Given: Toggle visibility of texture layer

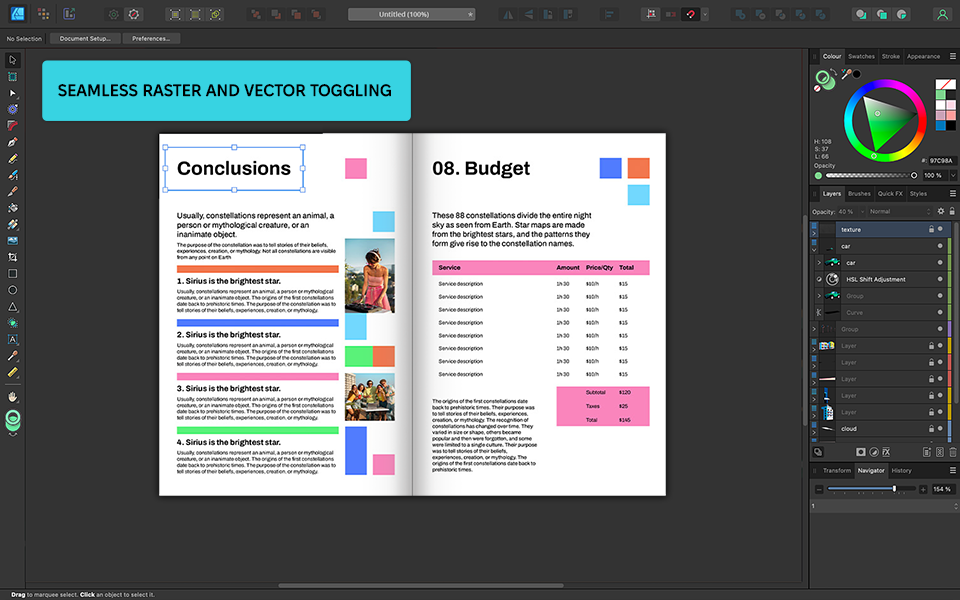Looking at the screenshot, I should [x=940, y=229].
